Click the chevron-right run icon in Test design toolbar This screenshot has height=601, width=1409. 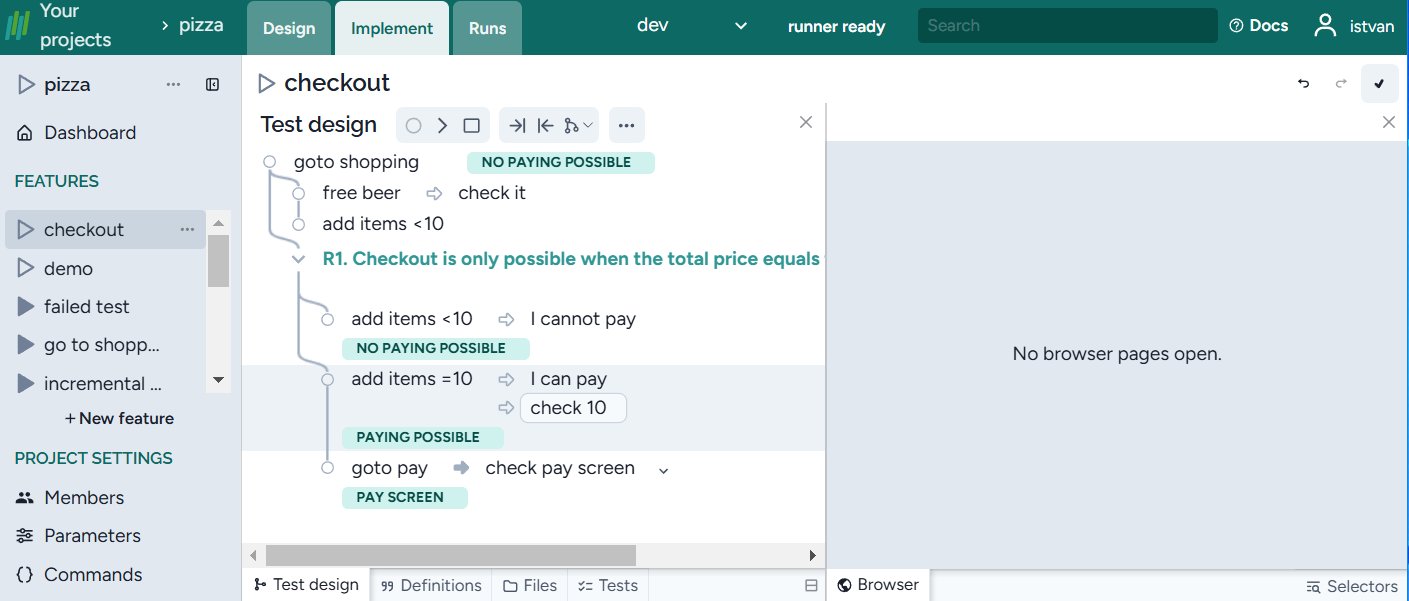pos(442,126)
